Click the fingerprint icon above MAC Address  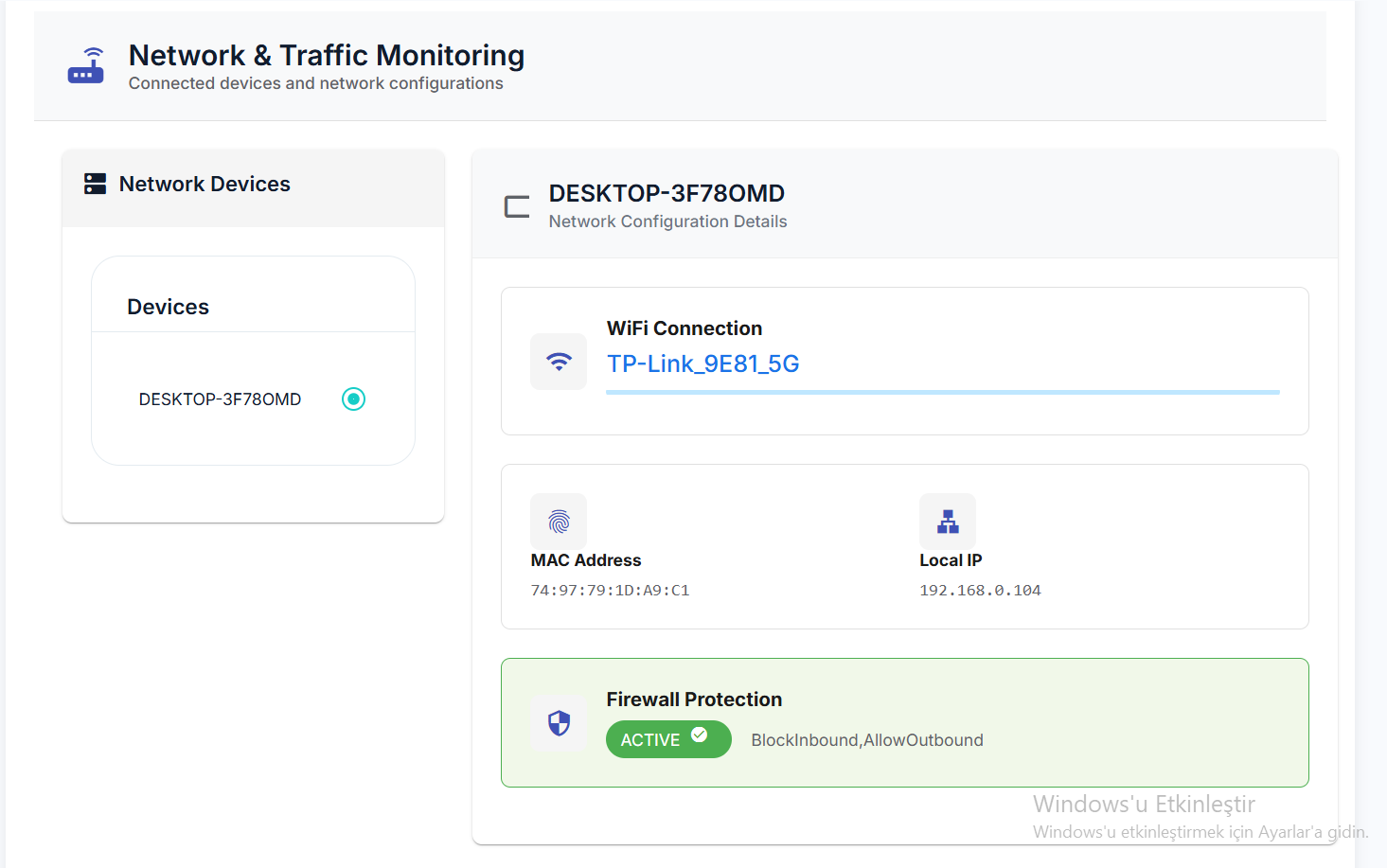point(559,521)
